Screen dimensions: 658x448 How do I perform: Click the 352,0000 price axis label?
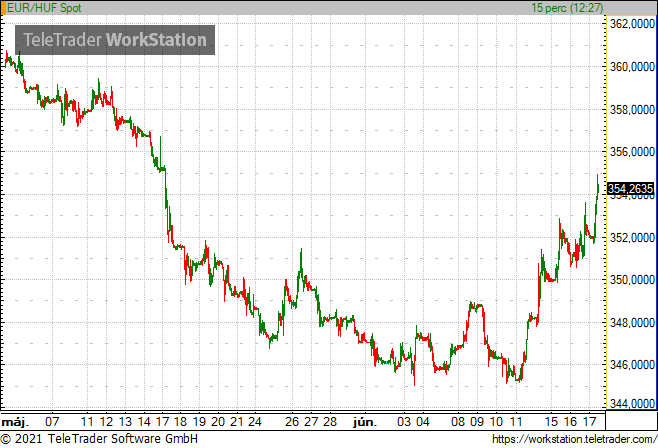[632, 237]
